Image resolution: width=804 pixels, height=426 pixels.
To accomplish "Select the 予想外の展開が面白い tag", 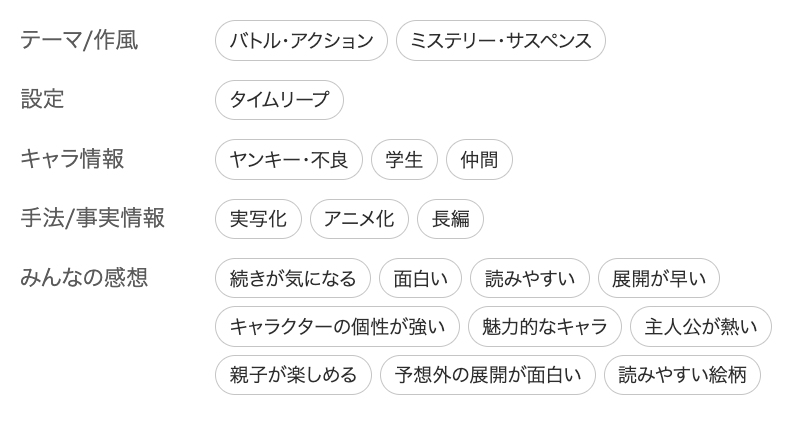I will click(x=488, y=375).
